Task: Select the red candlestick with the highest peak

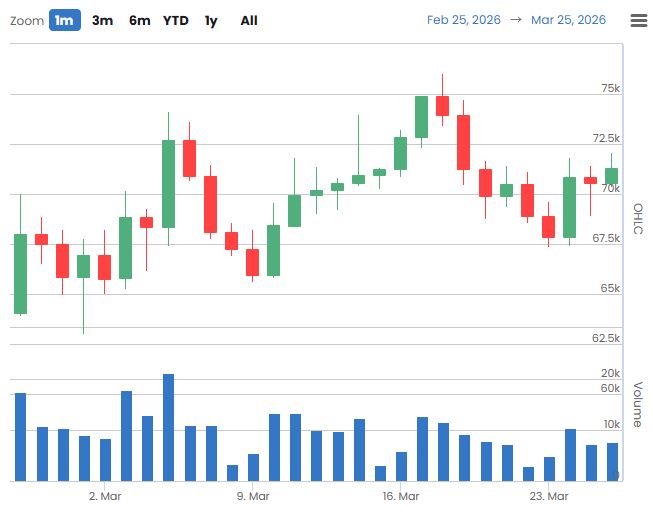Action: 442,105
